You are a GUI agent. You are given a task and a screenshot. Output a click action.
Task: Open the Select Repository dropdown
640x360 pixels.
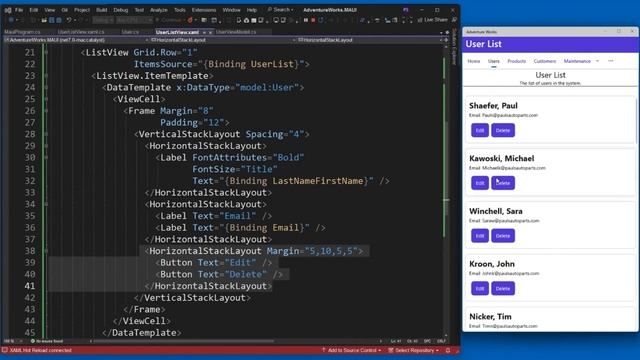pyautogui.click(x=413, y=350)
